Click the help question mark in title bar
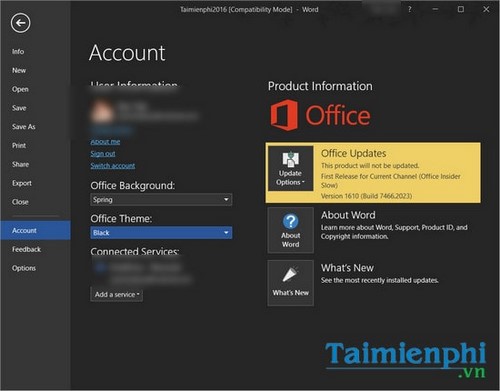Image resolution: width=500 pixels, height=391 pixels. tap(409, 9)
